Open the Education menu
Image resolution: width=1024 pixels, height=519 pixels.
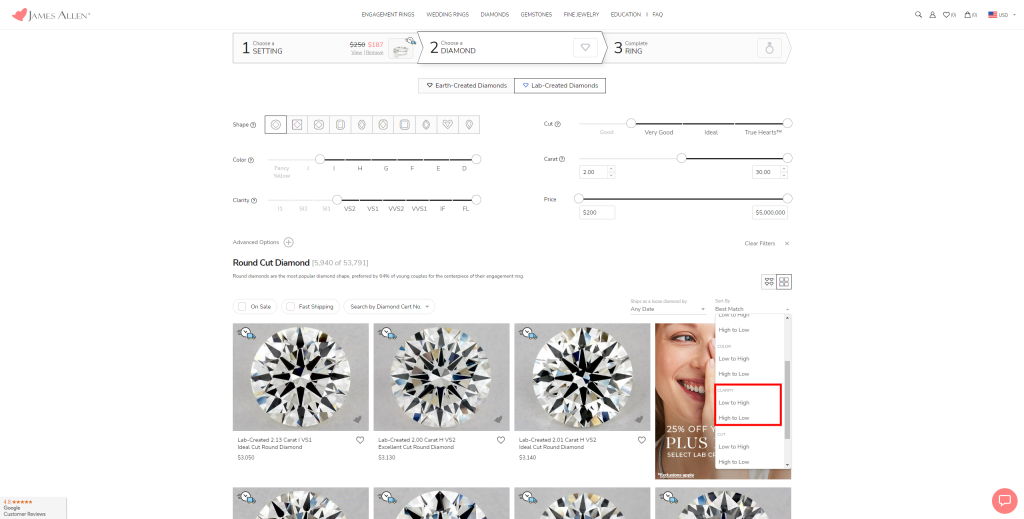tap(626, 14)
